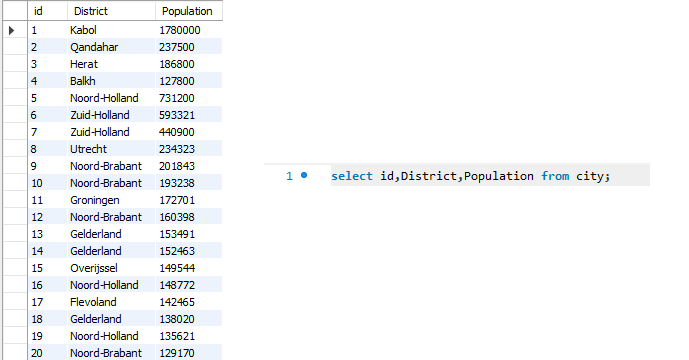Image resolution: width=689 pixels, height=360 pixels.
Task: Click the District column header
Action: pos(111,11)
